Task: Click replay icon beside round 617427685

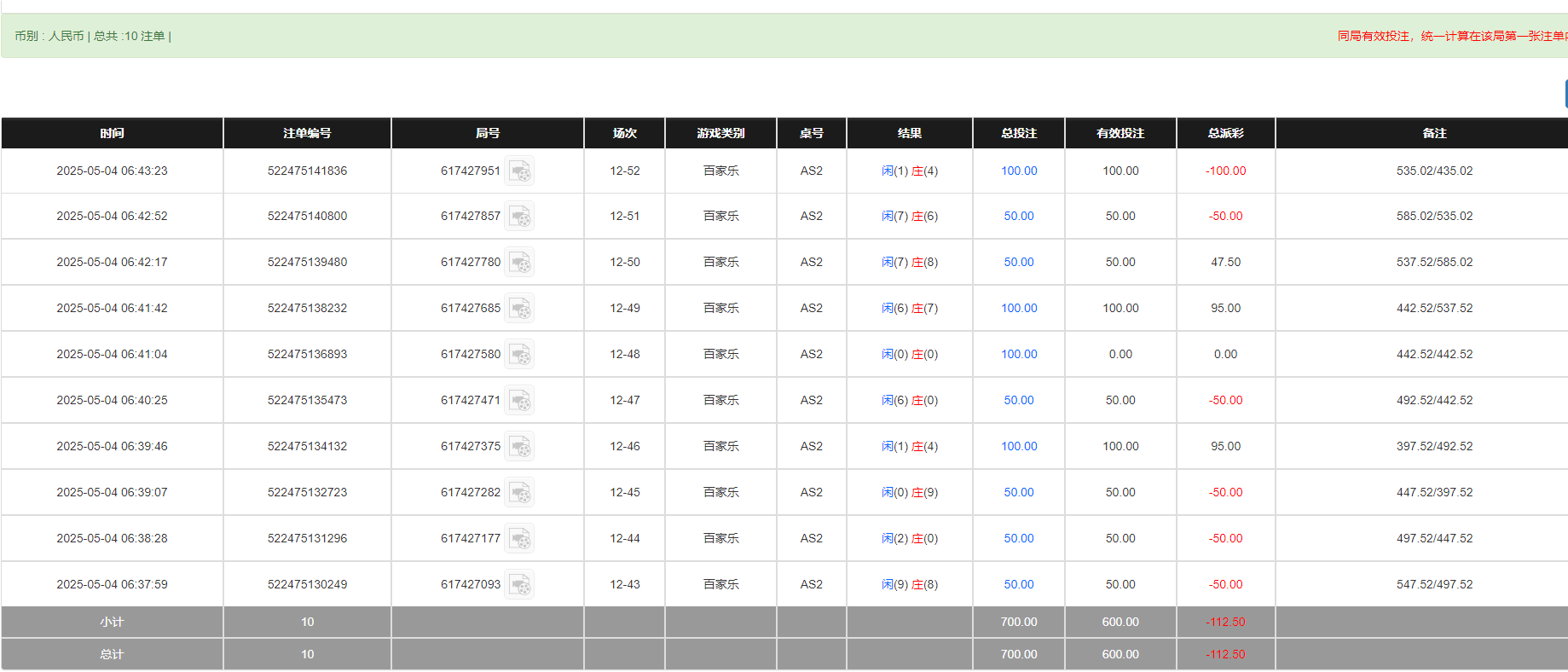Action: pyautogui.click(x=518, y=309)
